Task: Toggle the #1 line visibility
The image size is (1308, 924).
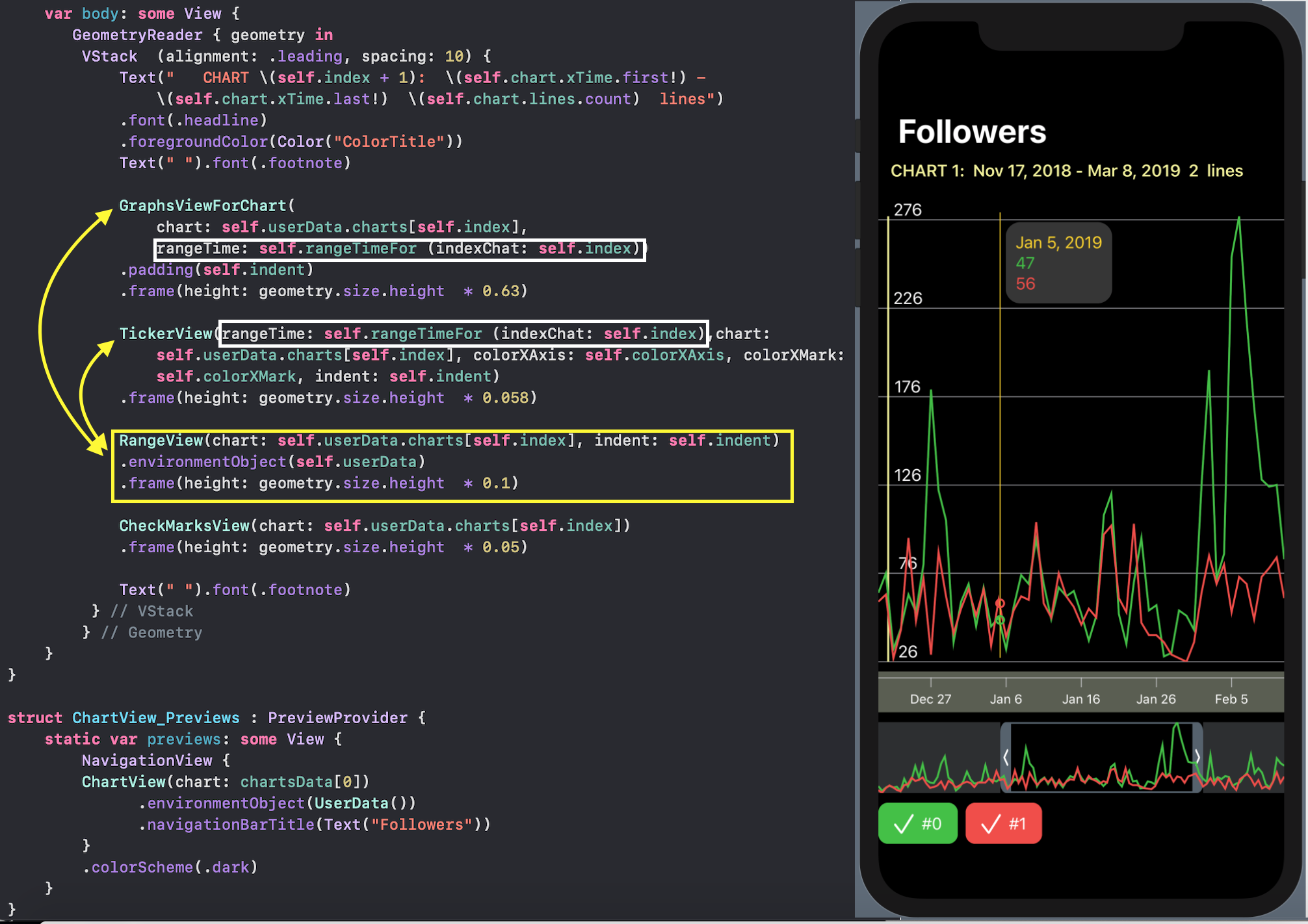Action: (1003, 823)
